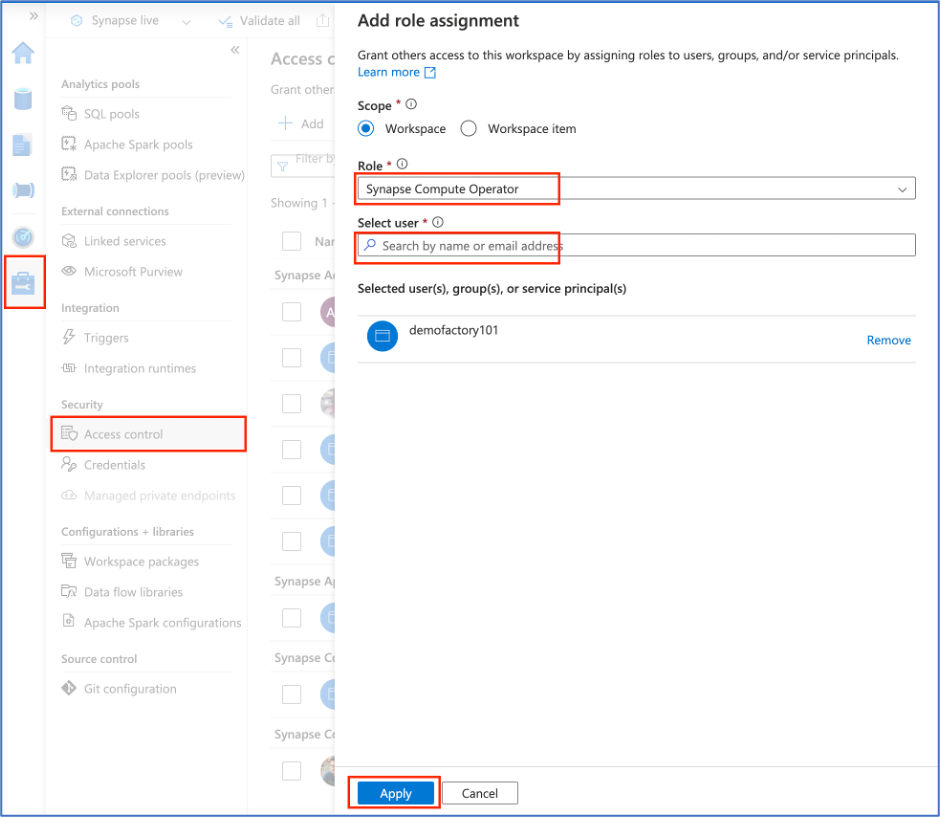Open Workspace packages
940x818 pixels.
141,561
